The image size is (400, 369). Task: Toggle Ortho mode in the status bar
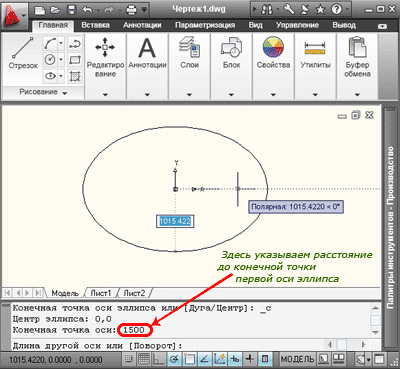tap(159, 359)
